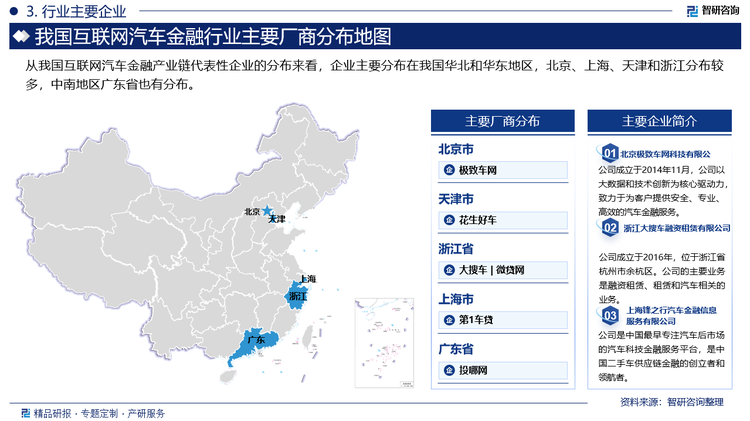
Task: Click the paragraph starting 公司是中国最早专注汽车后市场
Action: pos(662,356)
